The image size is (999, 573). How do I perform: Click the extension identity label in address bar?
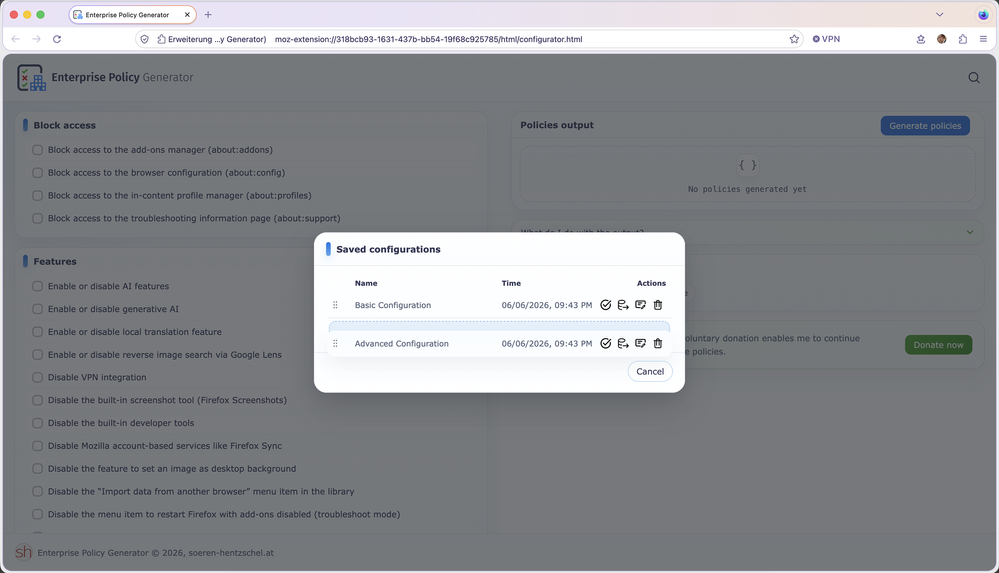(x=212, y=39)
